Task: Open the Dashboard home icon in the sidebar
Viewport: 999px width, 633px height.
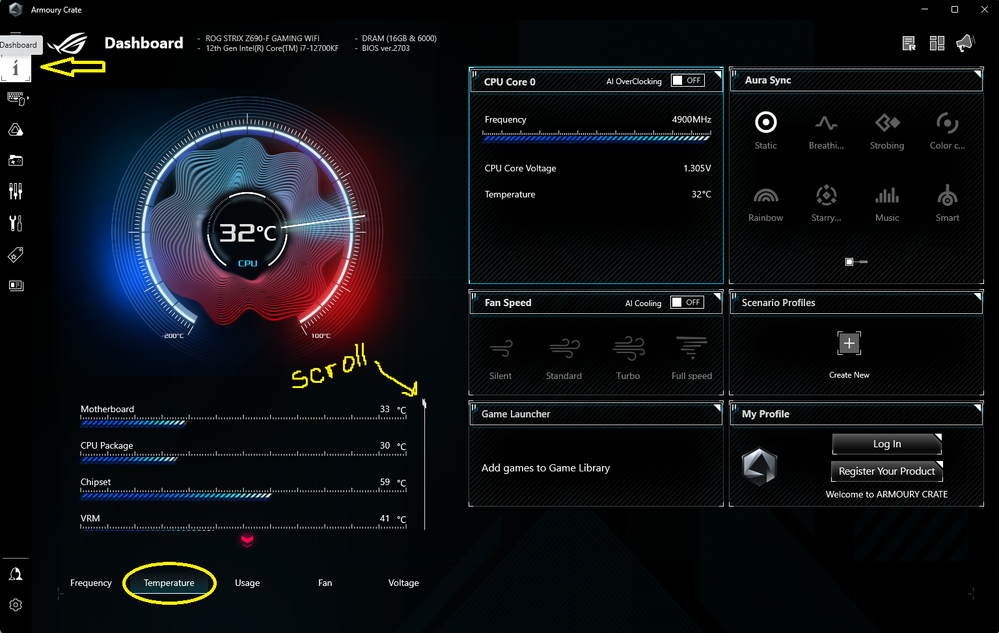Action: (15, 68)
